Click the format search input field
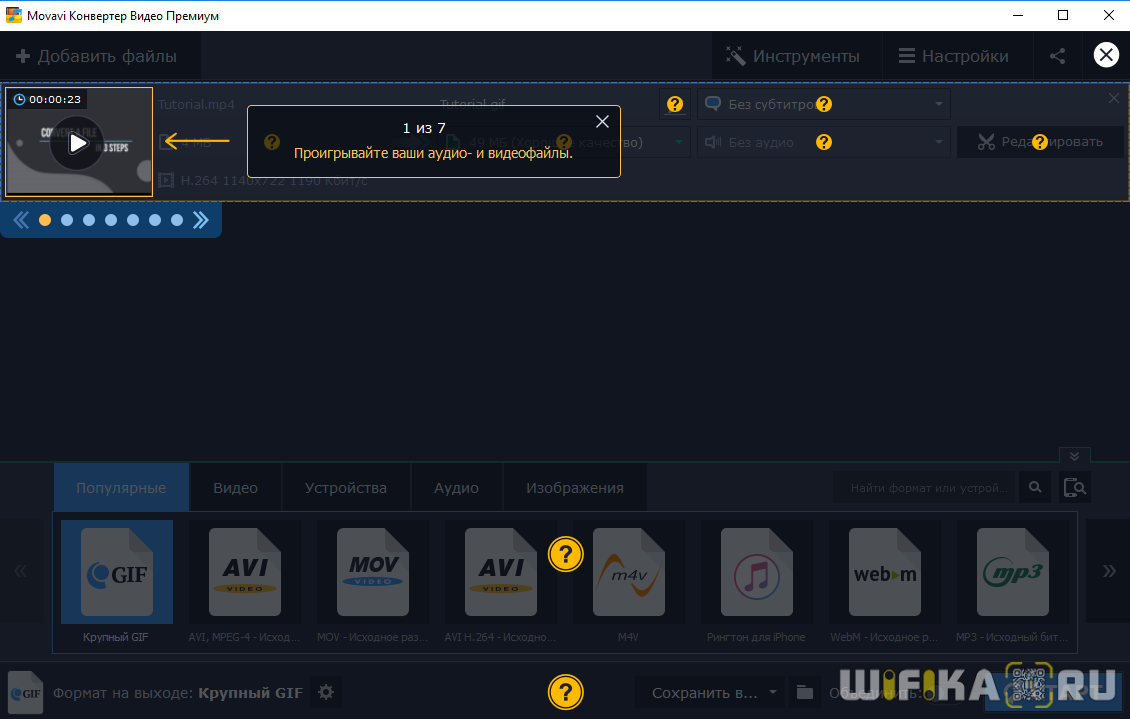 (x=925, y=488)
